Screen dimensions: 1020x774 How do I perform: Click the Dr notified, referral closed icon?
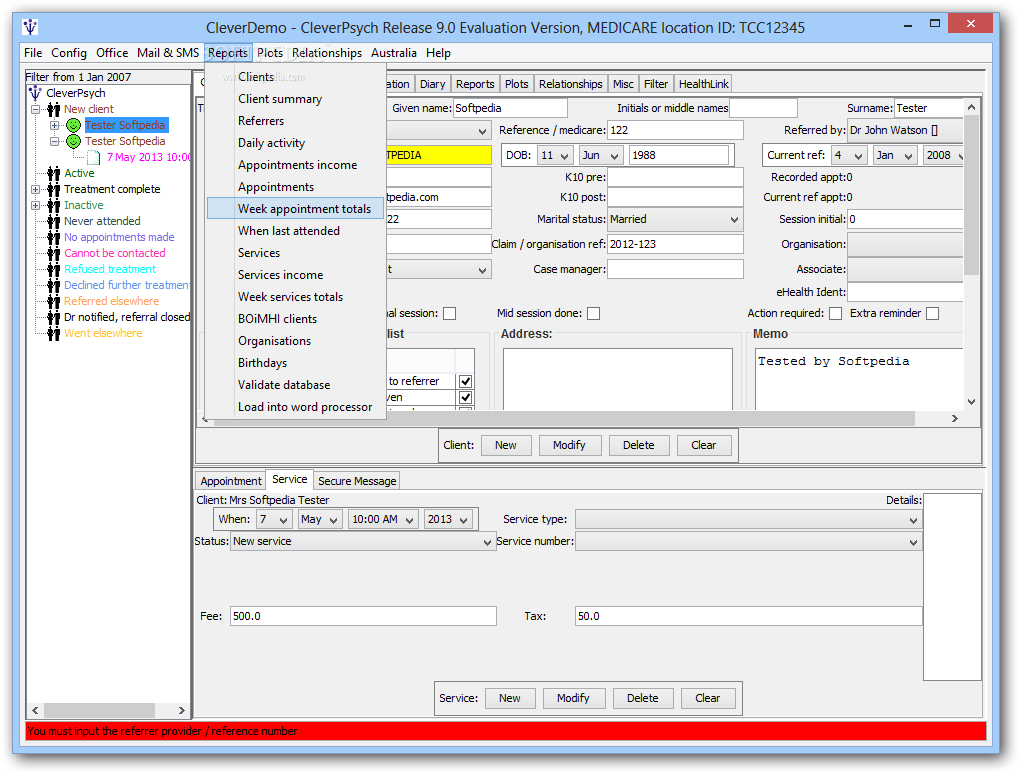pyautogui.click(x=54, y=317)
